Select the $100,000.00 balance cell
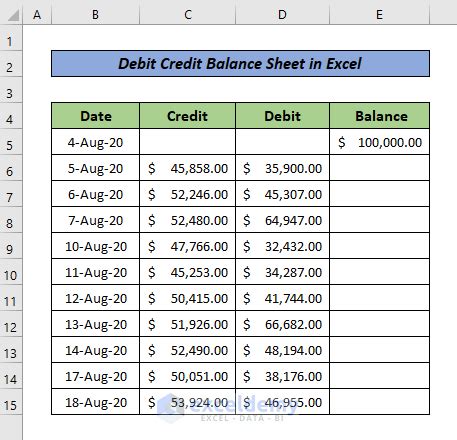 coord(379,142)
